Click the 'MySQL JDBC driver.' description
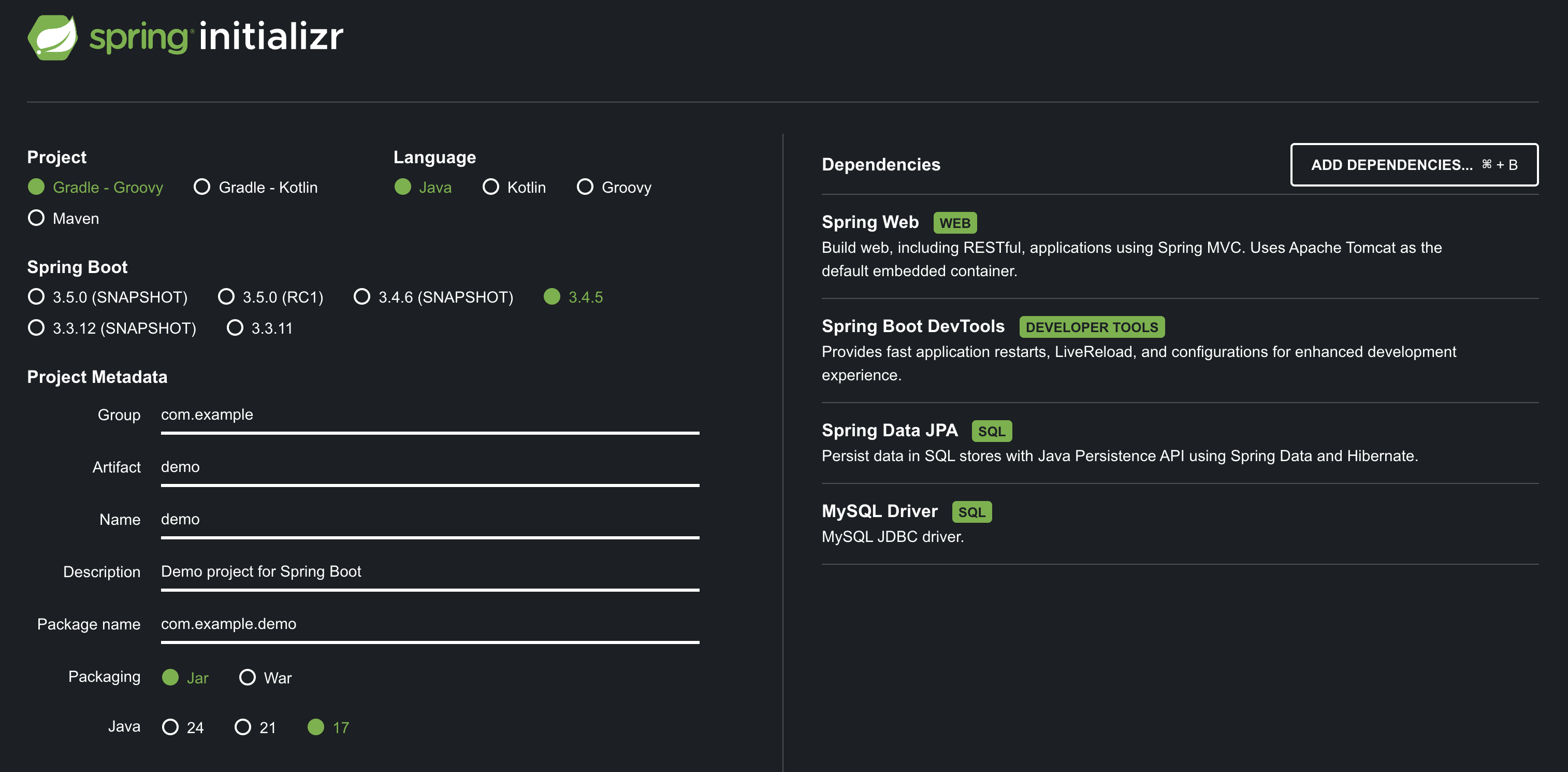 click(x=892, y=536)
